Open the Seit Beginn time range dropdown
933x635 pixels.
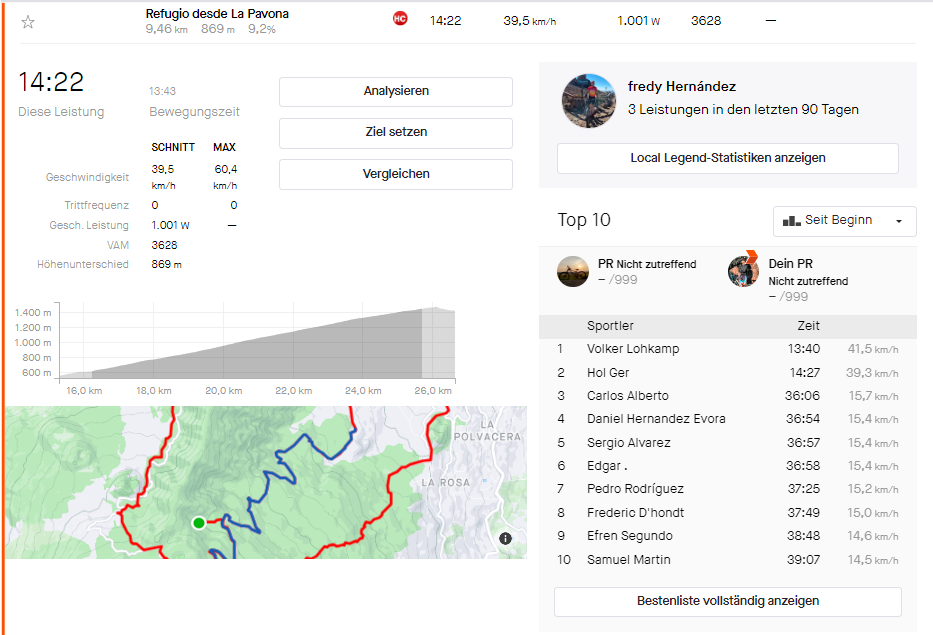click(845, 220)
